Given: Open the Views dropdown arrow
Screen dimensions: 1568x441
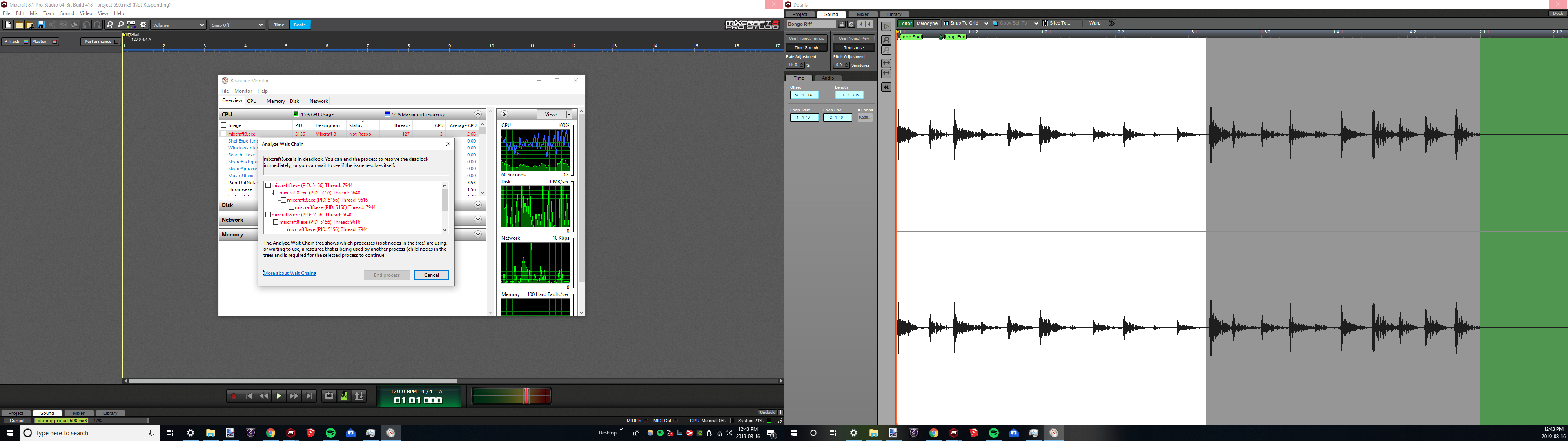Looking at the screenshot, I should 569,114.
